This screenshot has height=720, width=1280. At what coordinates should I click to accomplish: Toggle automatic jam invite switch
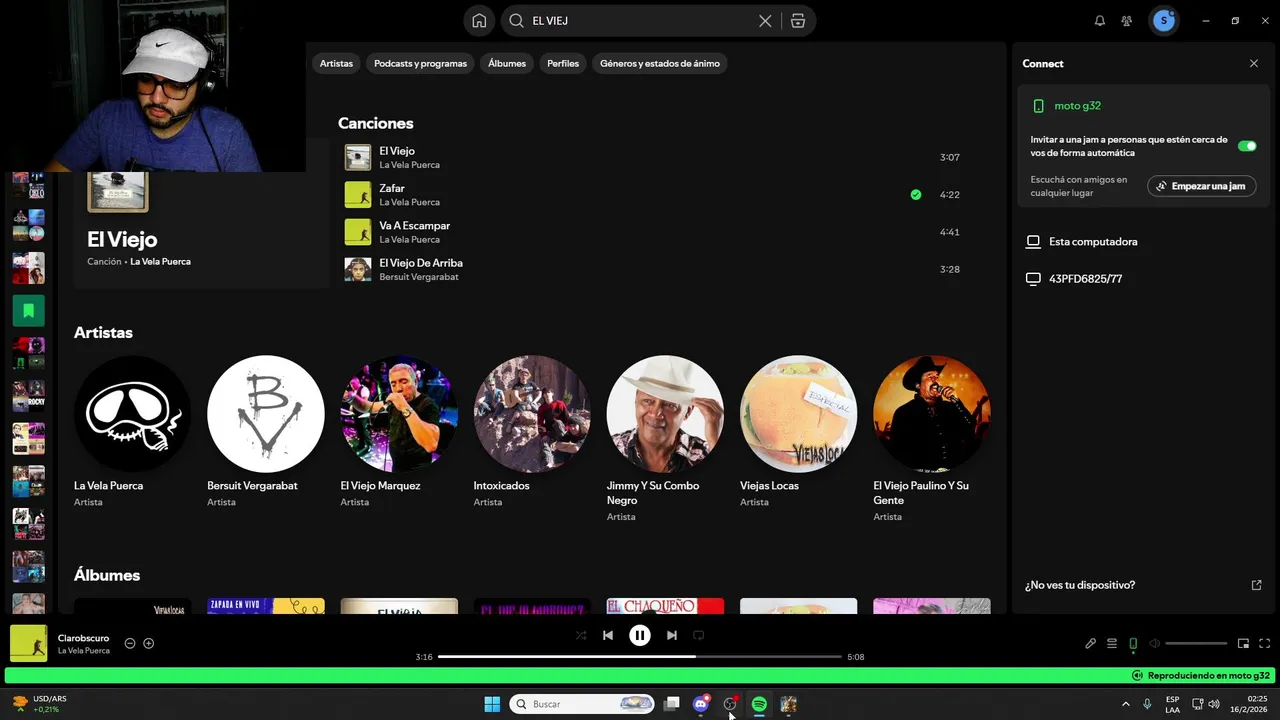click(x=1247, y=146)
